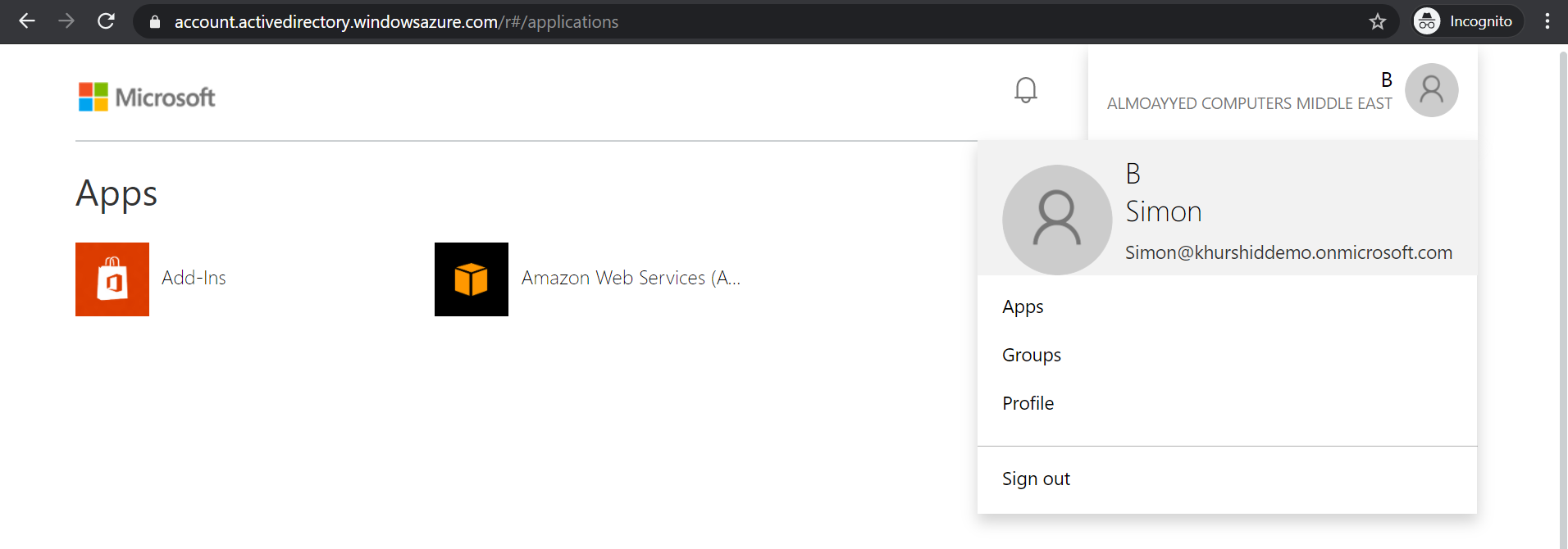Screen dimensions: 1568x549
Task: Open the Add-Ins app tile icon
Action: pyautogui.click(x=112, y=279)
